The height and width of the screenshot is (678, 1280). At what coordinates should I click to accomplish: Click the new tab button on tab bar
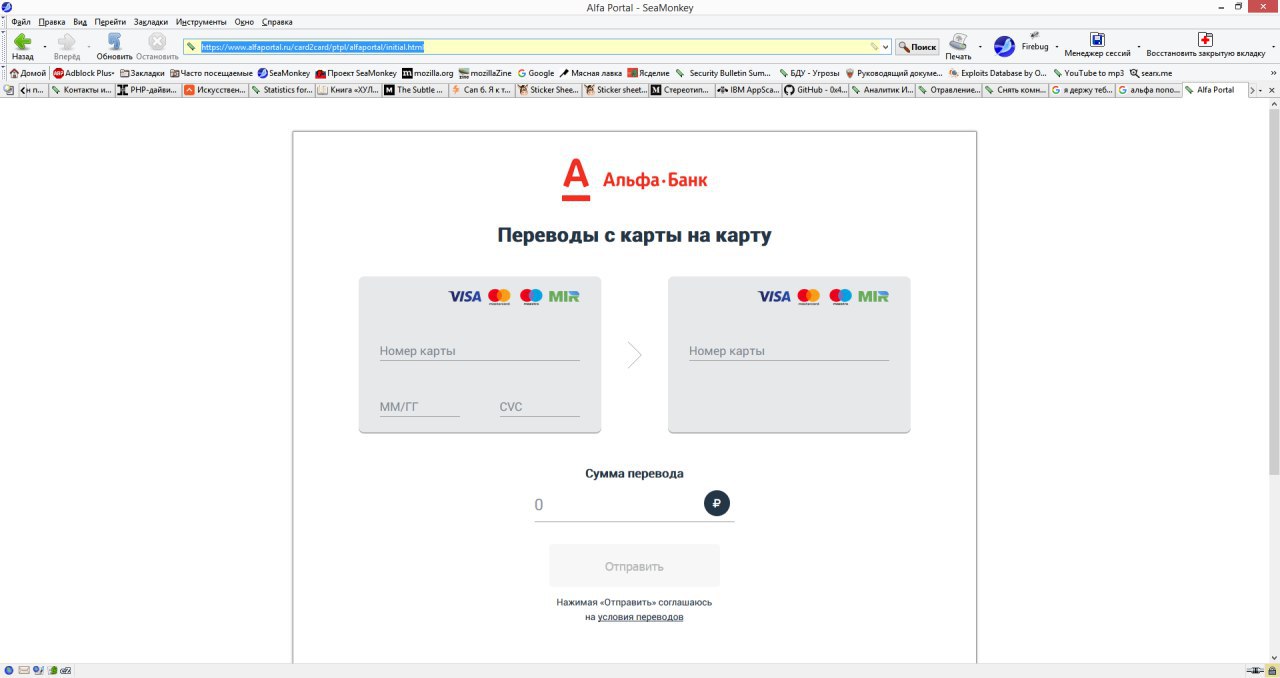click(x=9, y=90)
